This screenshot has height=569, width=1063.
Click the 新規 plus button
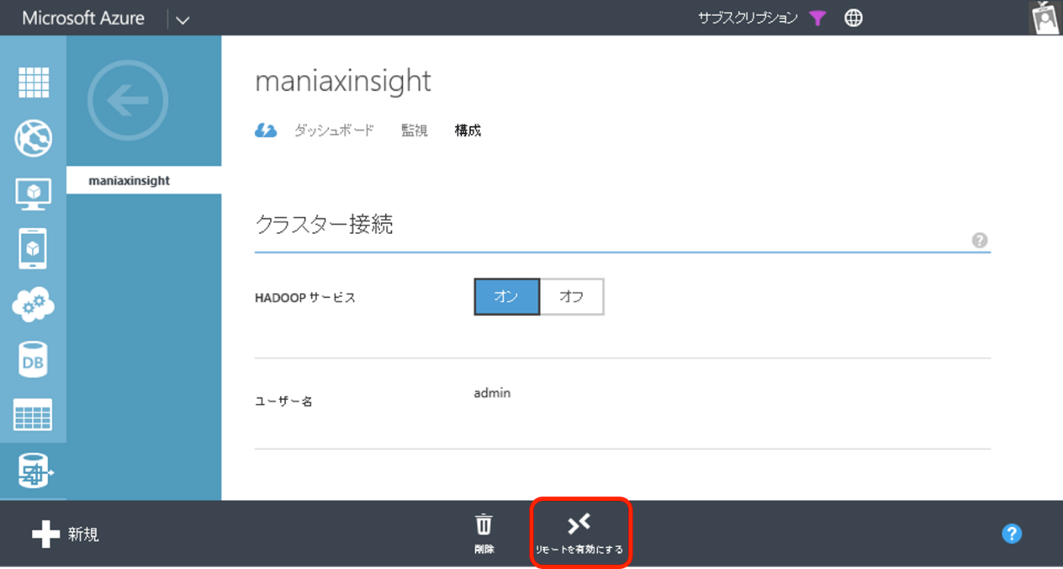point(66,534)
